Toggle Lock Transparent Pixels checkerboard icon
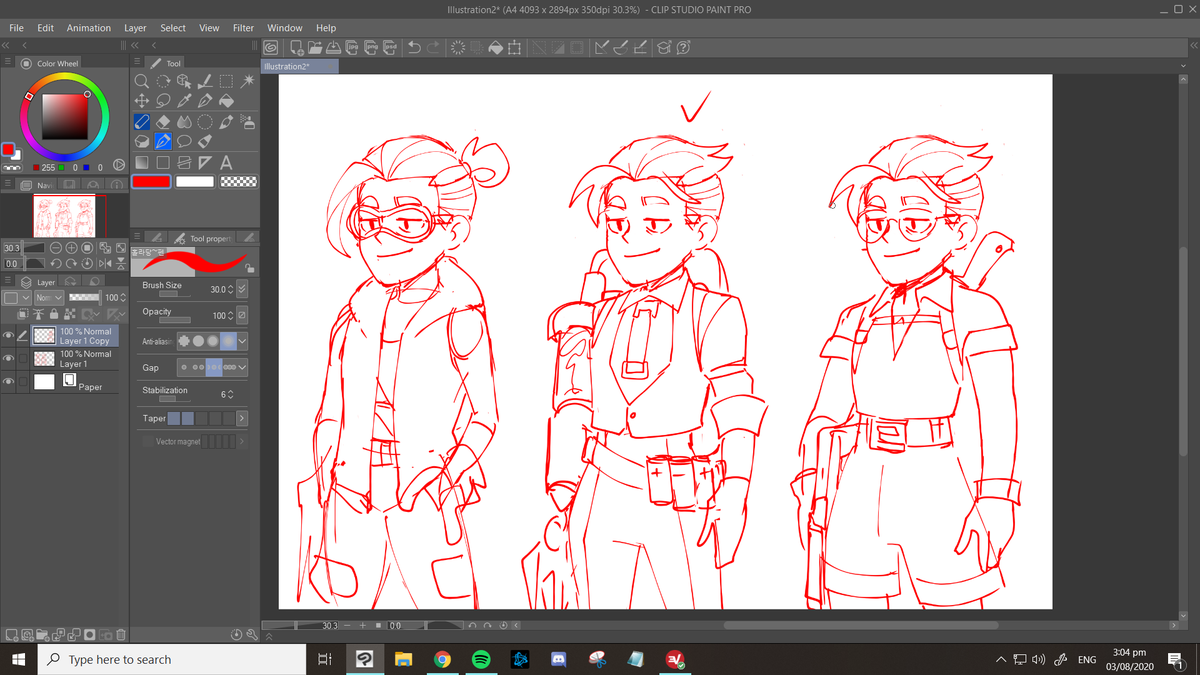This screenshot has height=675, width=1200. click(70, 314)
